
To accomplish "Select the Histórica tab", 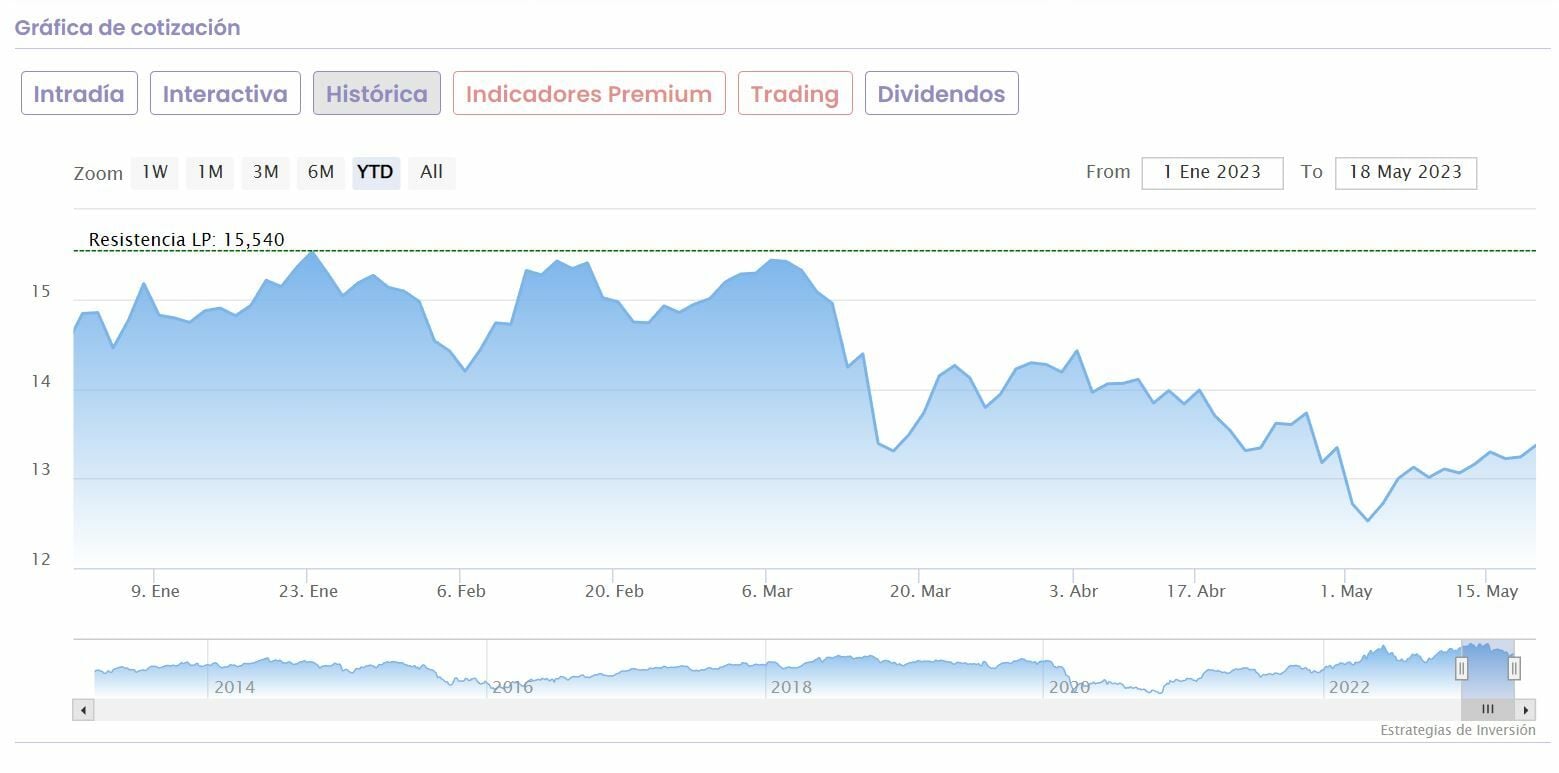I will pyautogui.click(x=377, y=94).
